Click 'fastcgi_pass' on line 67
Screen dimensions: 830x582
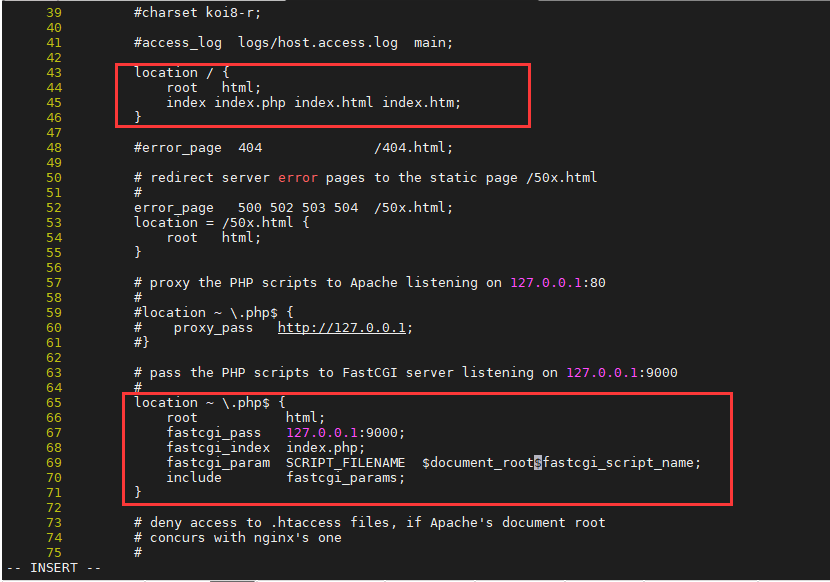pos(213,433)
